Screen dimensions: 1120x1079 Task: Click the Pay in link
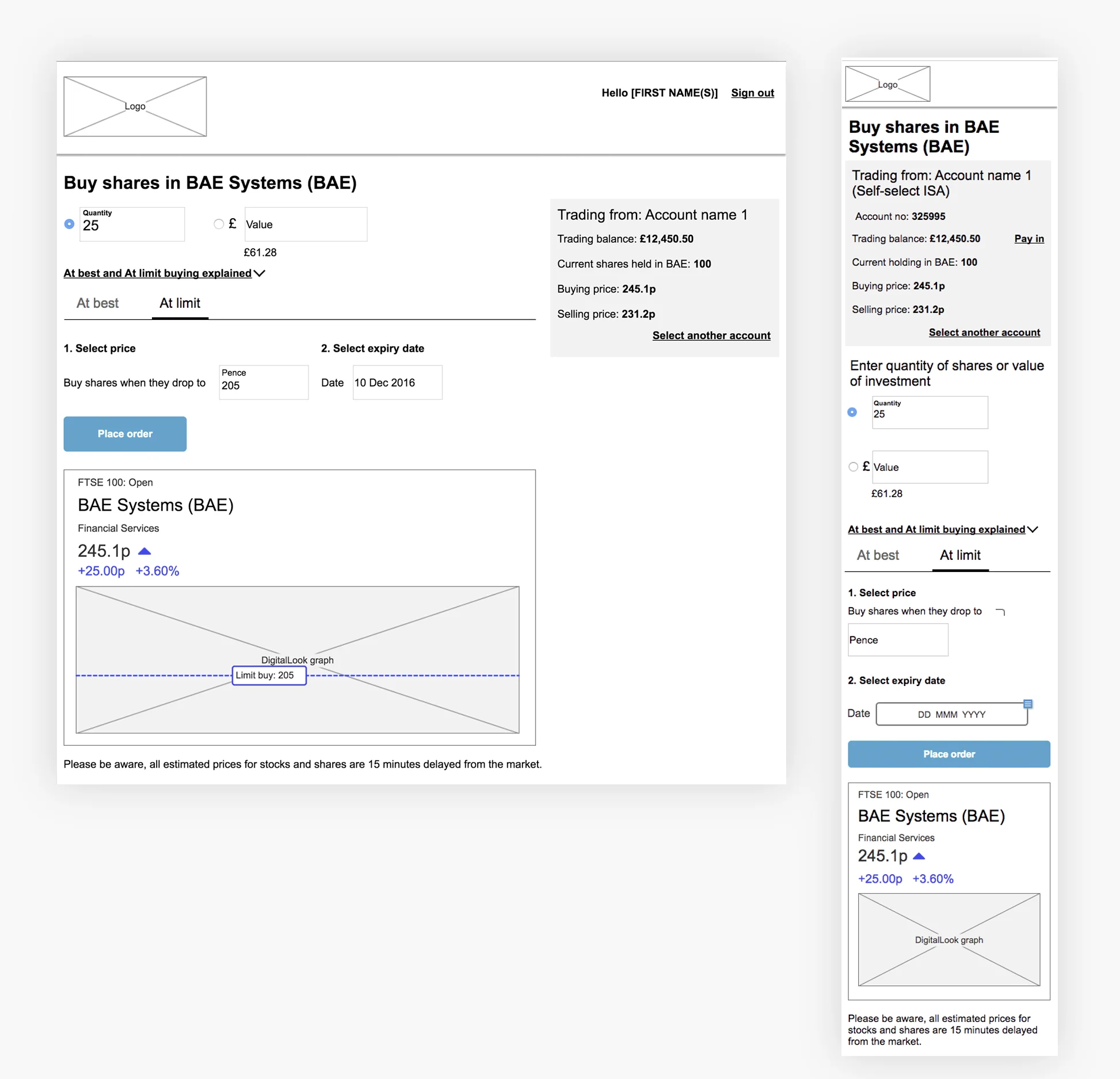(1028, 239)
